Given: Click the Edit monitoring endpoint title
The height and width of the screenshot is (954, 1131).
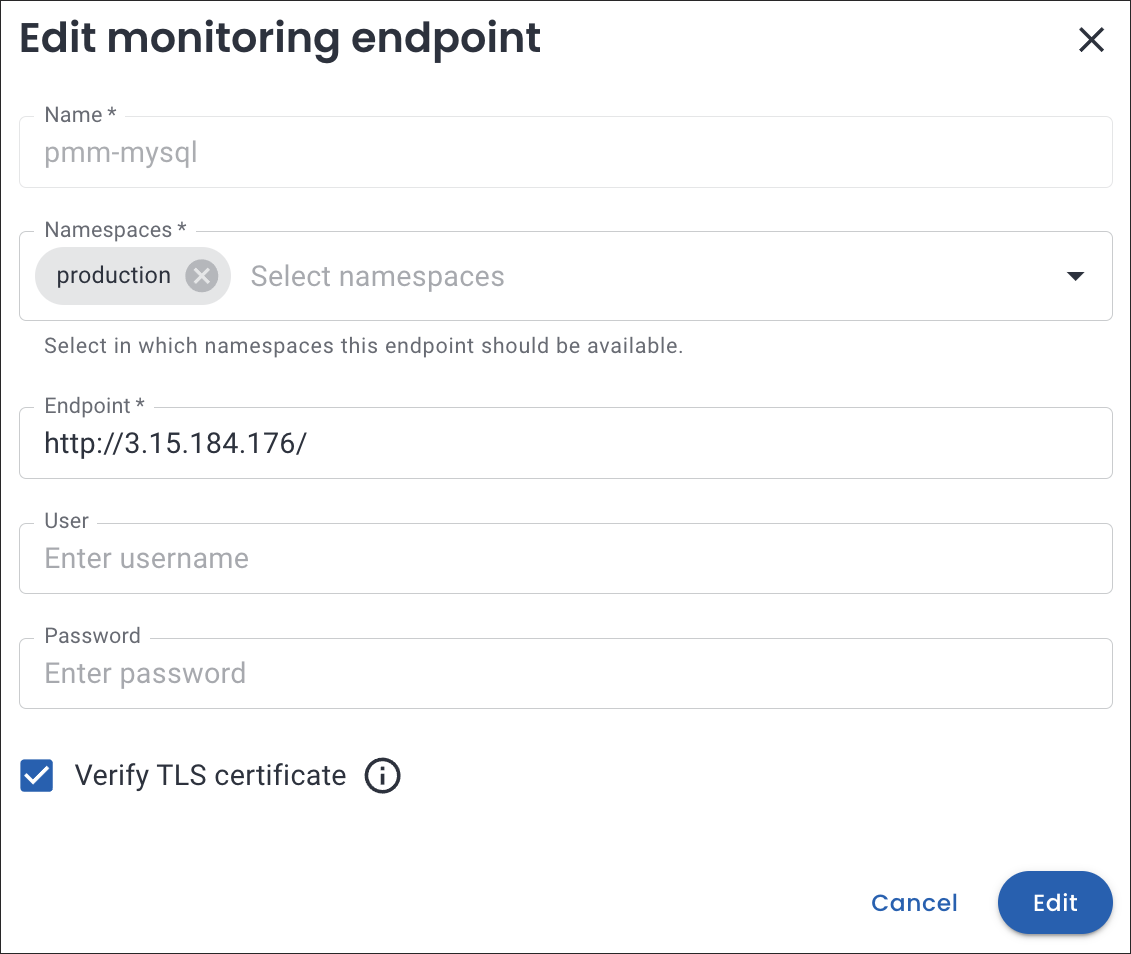Looking at the screenshot, I should [x=280, y=40].
